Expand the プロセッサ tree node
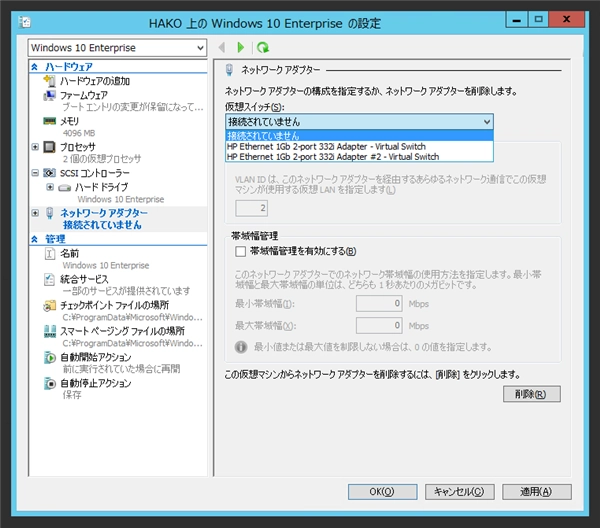This screenshot has width=600, height=528. (35, 147)
